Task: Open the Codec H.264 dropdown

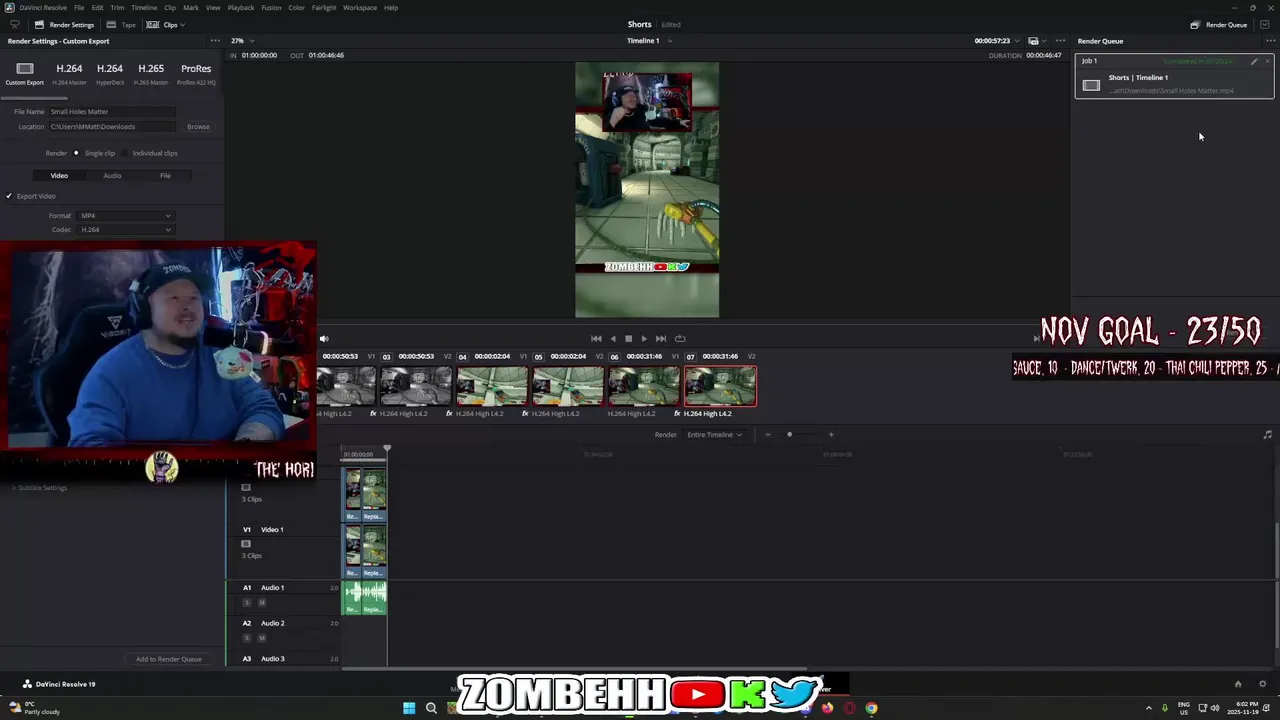Action: point(125,230)
